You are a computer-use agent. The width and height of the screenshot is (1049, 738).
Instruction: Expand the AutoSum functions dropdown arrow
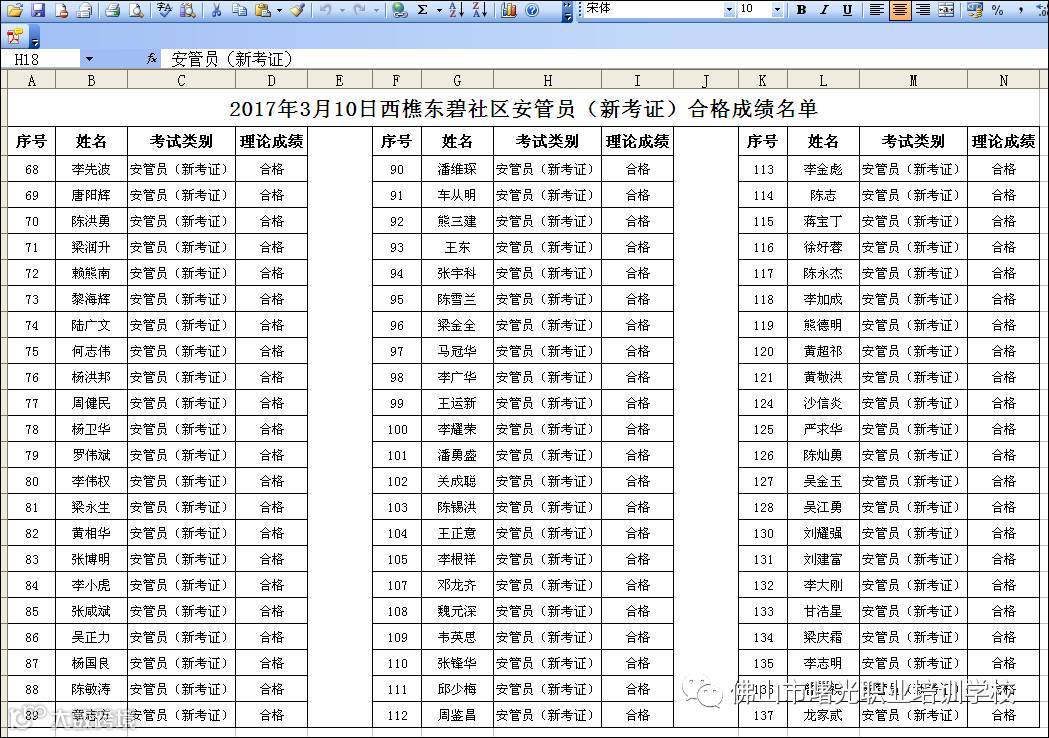coord(439,10)
